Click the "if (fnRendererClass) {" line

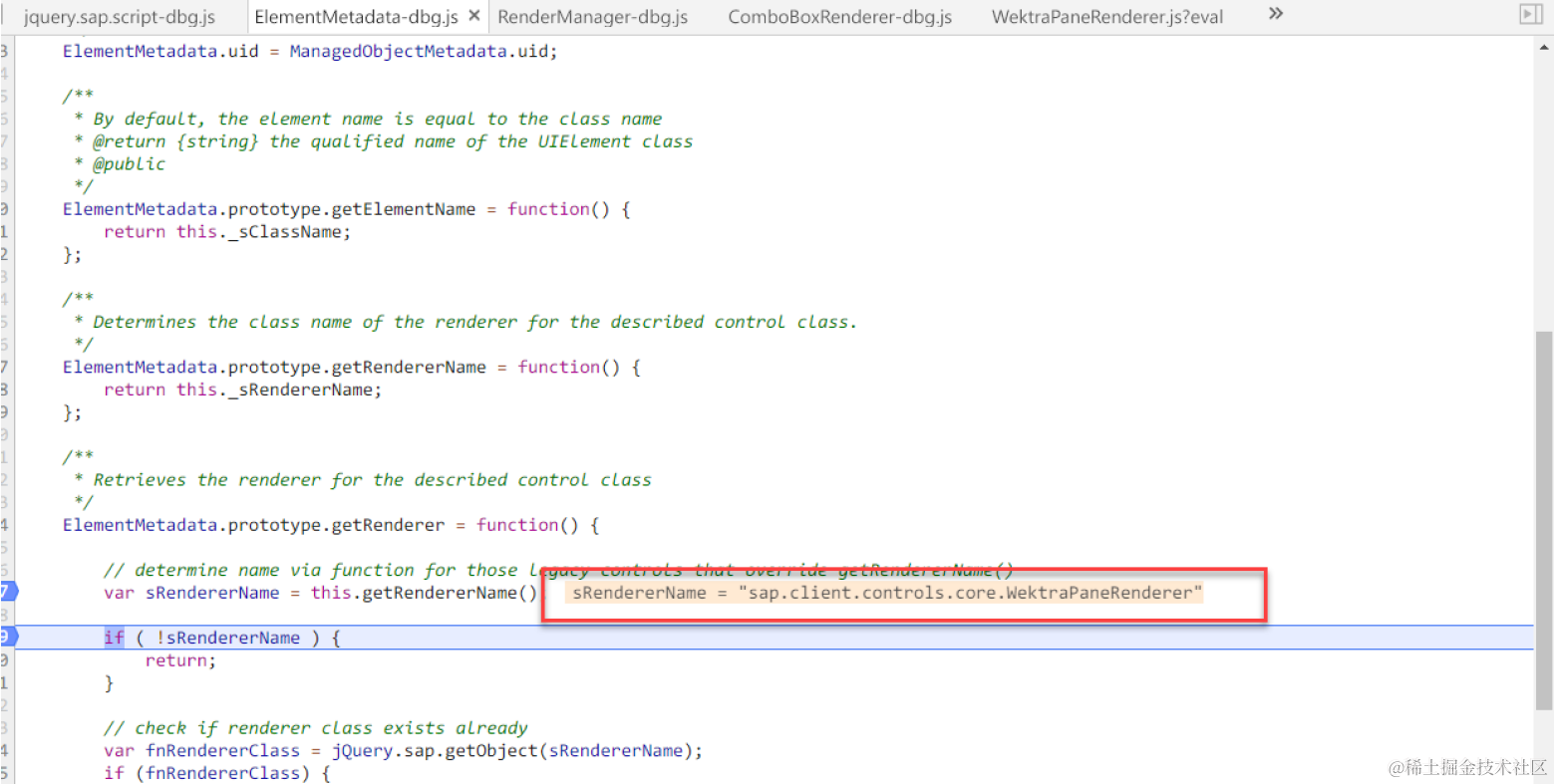pos(216,773)
